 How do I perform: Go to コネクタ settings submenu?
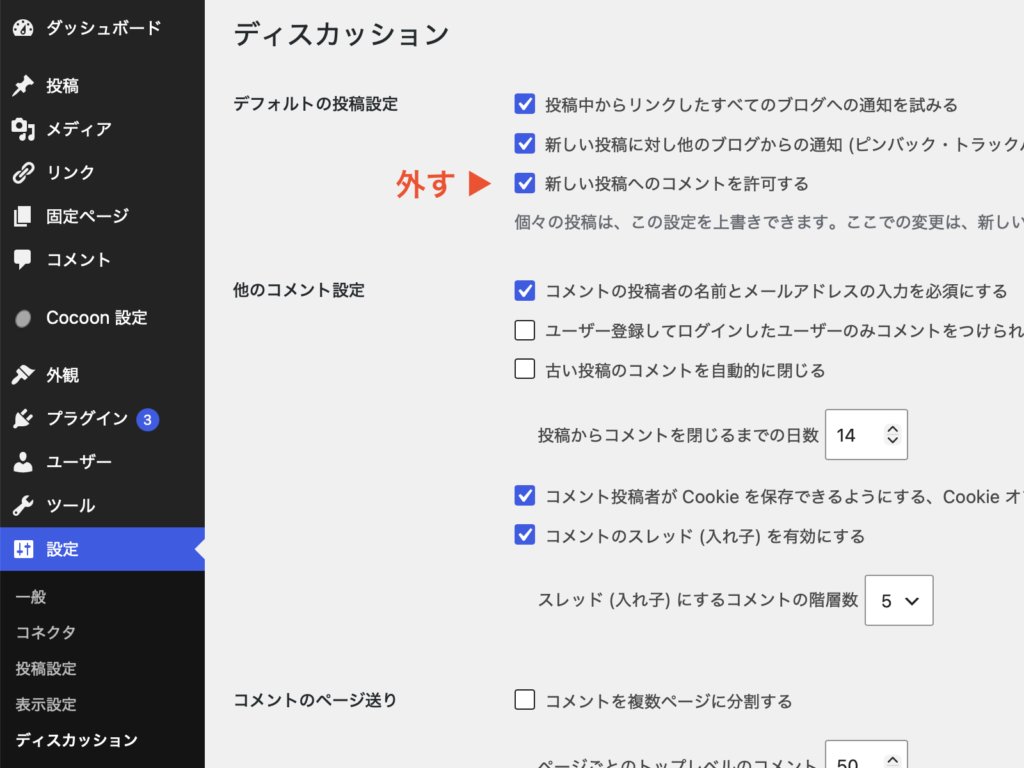pyautogui.click(x=46, y=632)
